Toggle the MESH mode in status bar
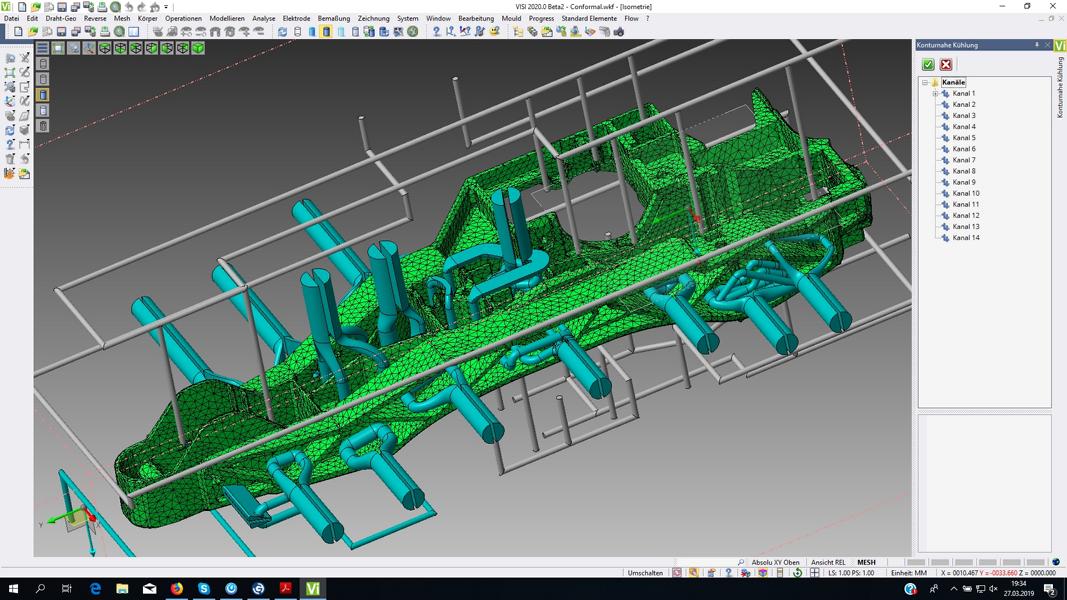1067x600 pixels. click(x=866, y=563)
